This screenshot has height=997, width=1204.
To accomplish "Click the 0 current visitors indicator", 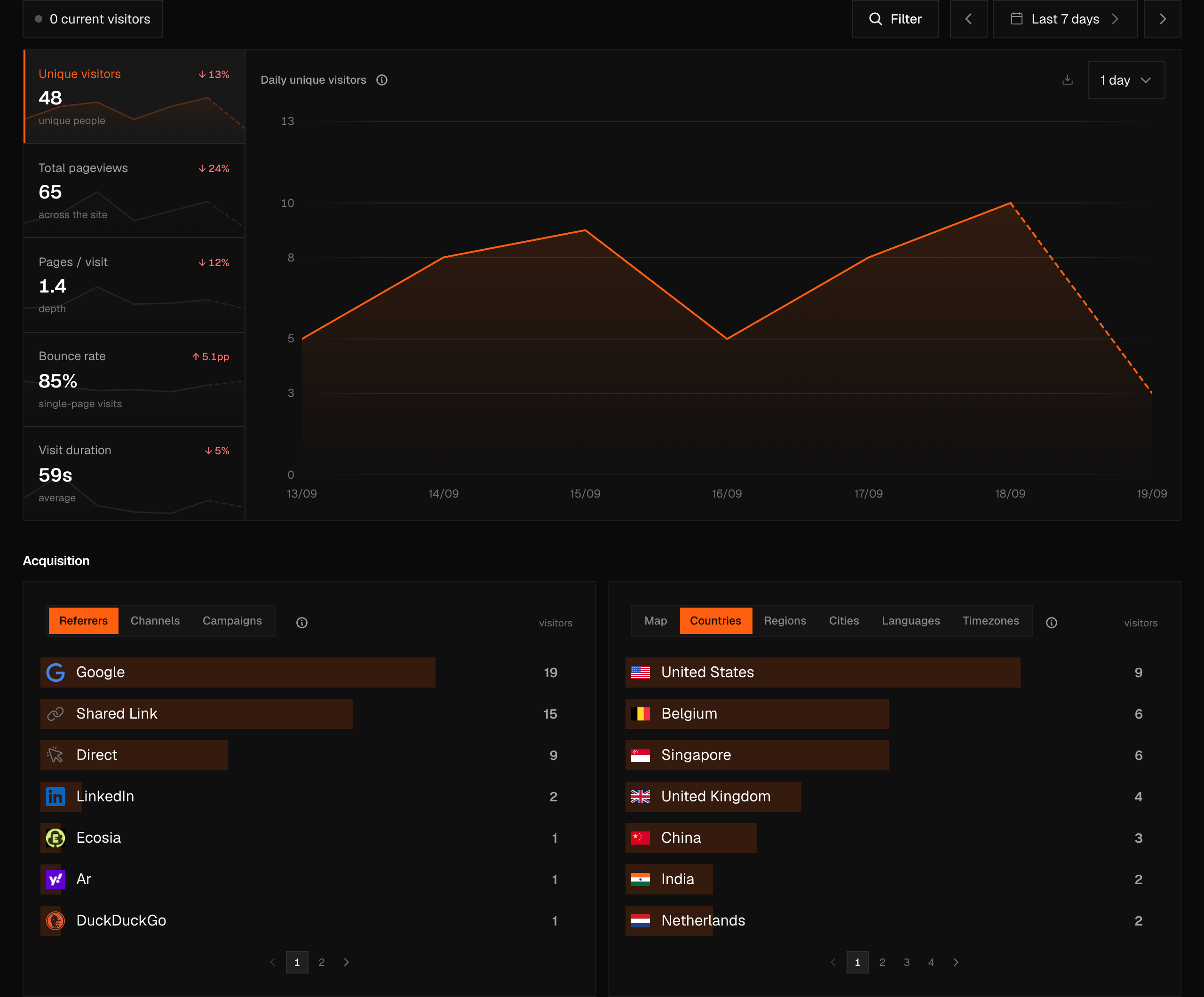I will click(x=93, y=19).
